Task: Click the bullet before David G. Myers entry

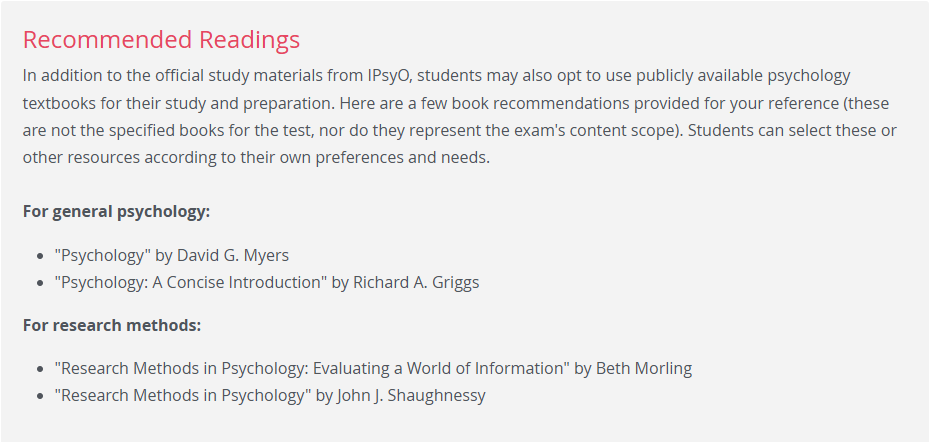Action: [40, 257]
